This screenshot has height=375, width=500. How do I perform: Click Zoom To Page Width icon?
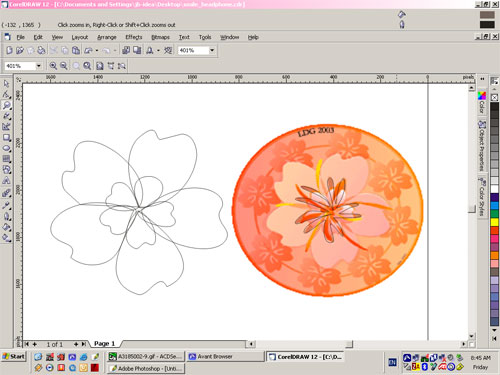coord(111,66)
